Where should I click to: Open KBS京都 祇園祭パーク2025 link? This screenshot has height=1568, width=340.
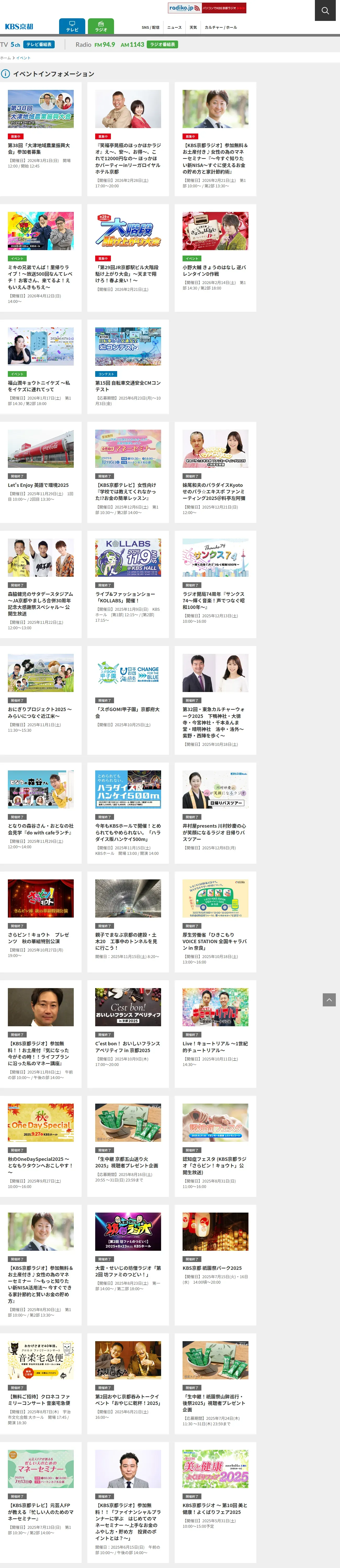coord(212,1268)
